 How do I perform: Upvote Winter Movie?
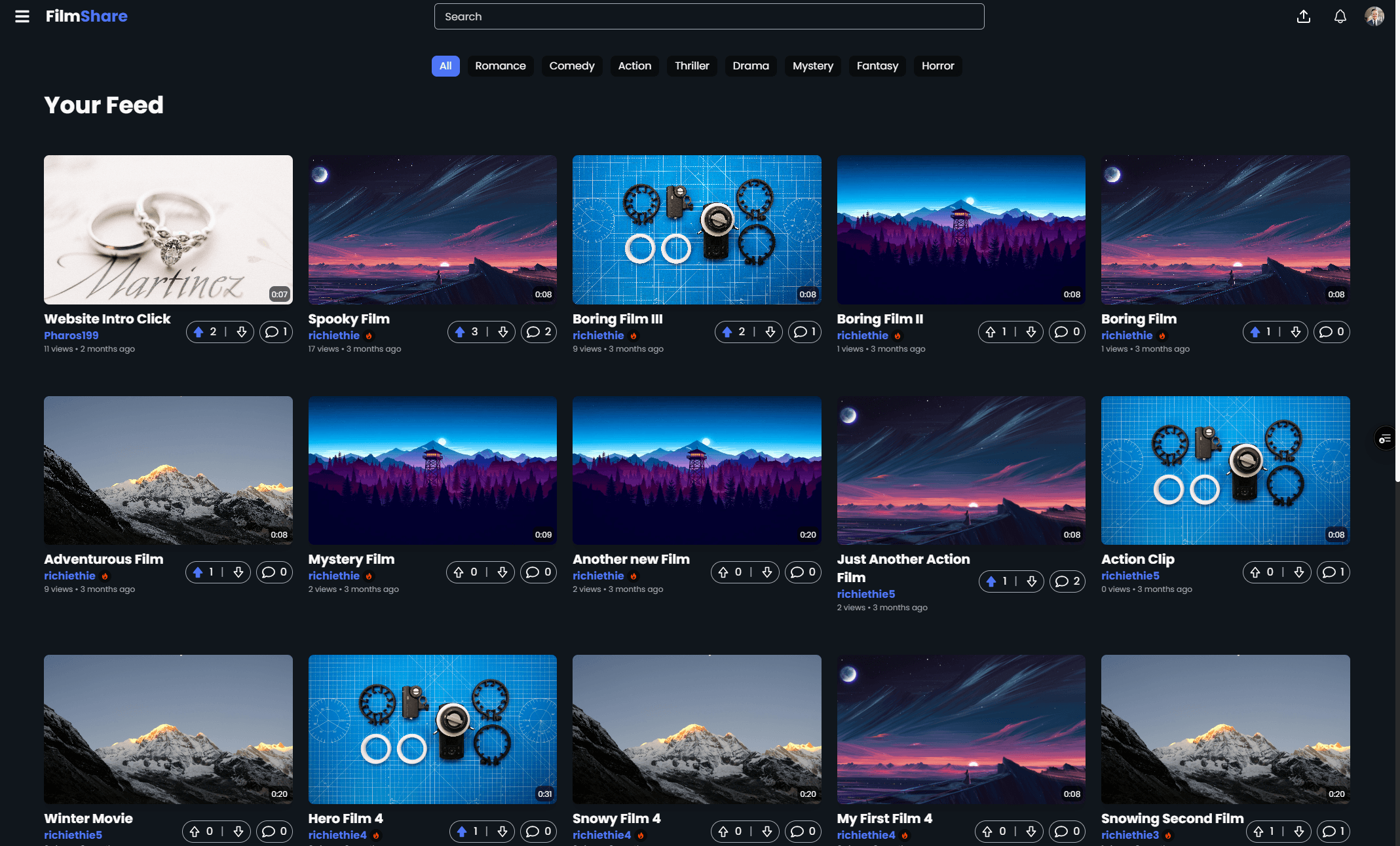(195, 832)
